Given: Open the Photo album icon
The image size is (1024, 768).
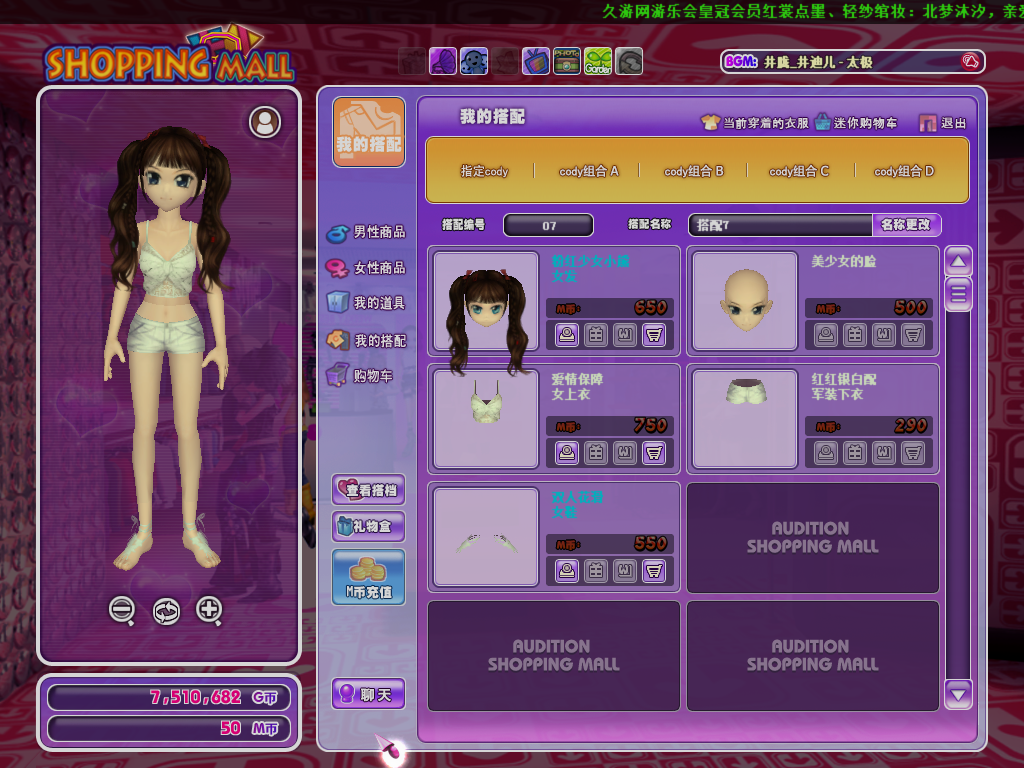Looking at the screenshot, I should click(x=567, y=62).
